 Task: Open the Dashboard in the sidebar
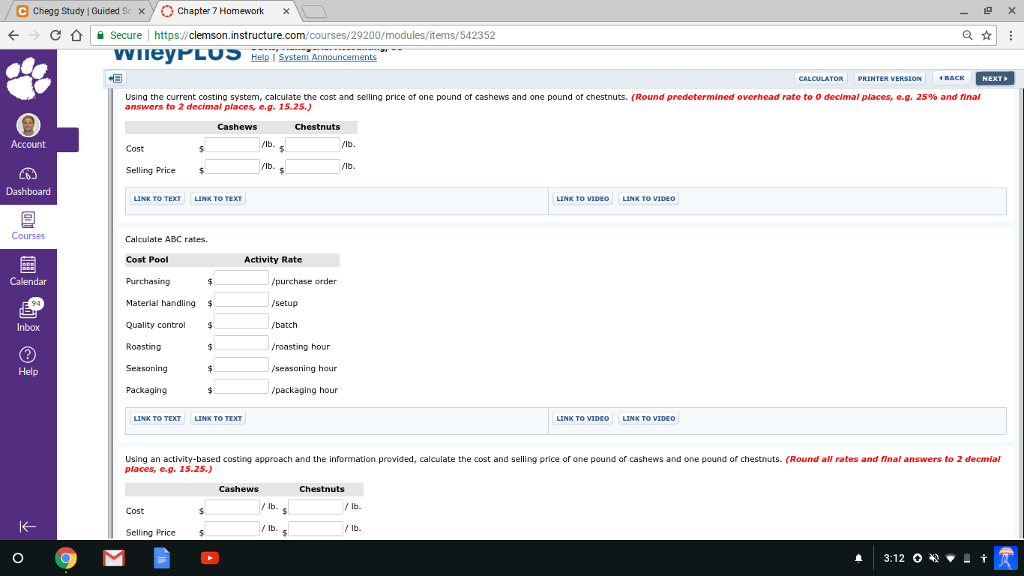coord(28,182)
